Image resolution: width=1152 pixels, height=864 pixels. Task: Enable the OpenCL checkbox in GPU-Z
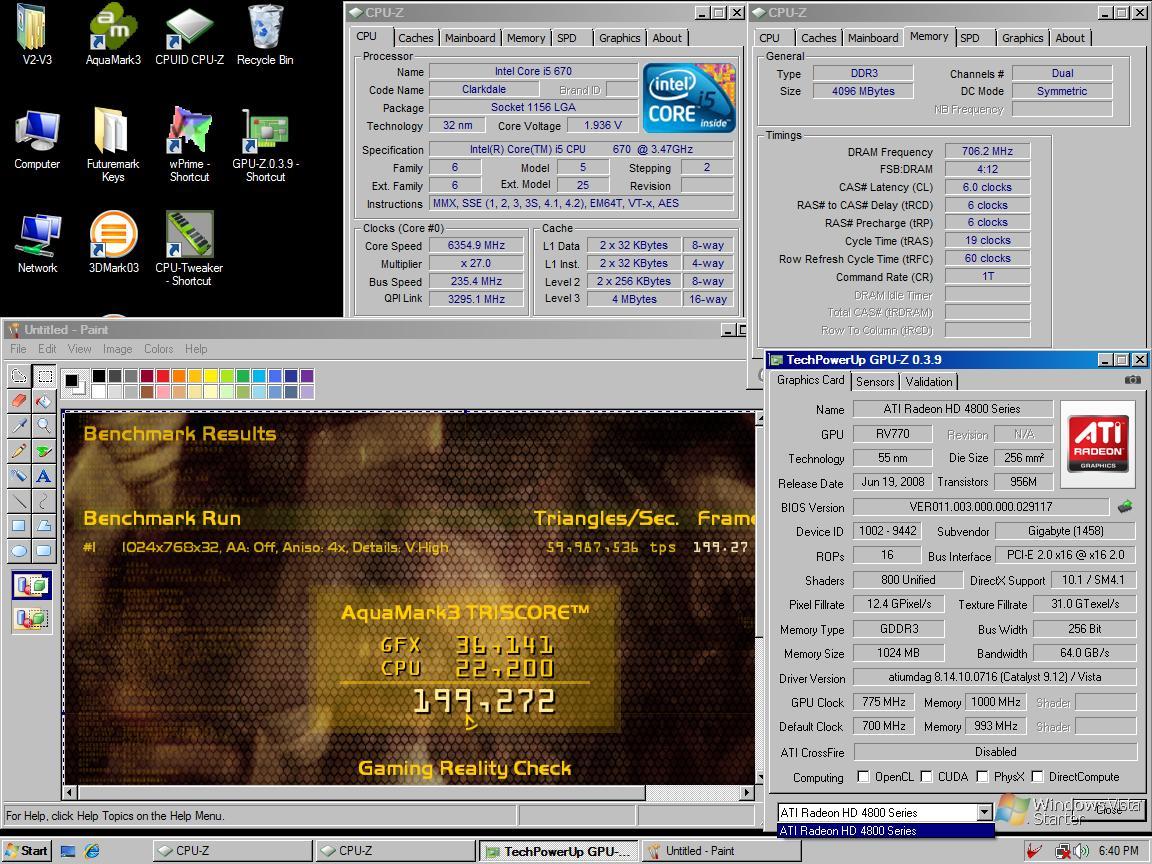tap(863, 777)
